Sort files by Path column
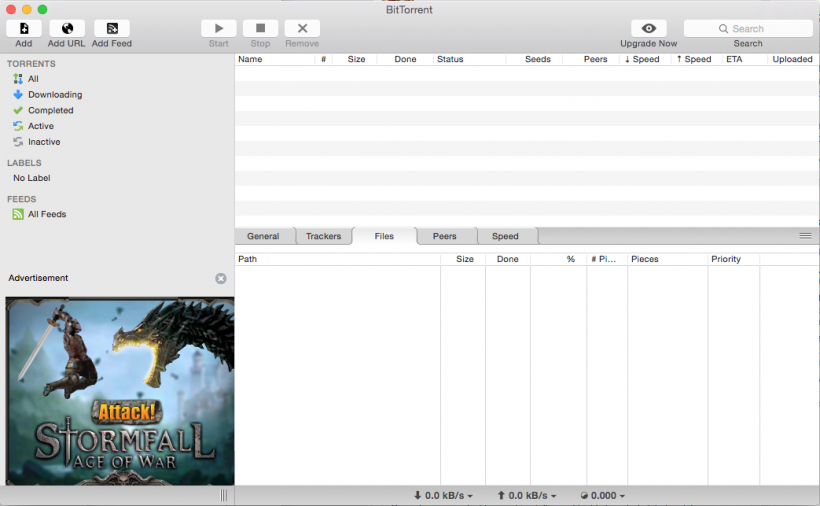Viewport: 820px width, 506px height. (338, 259)
